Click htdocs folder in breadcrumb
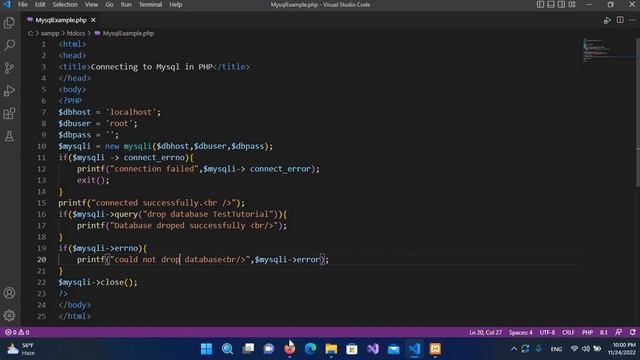The height and width of the screenshot is (360, 640). tap(76, 33)
